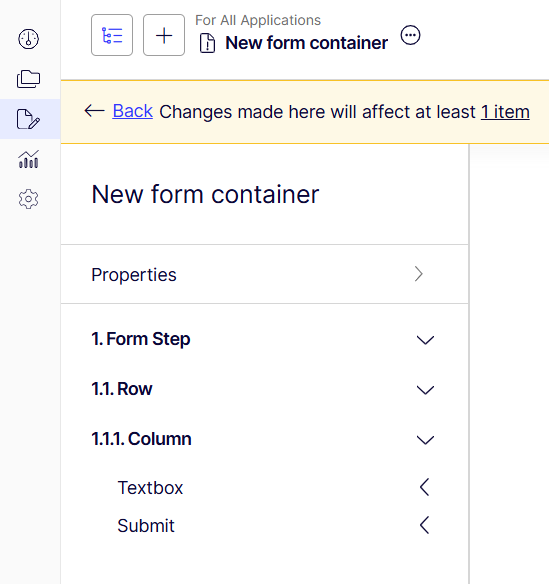Open the analytics chart icon in sidebar
This screenshot has width=549, height=584.
28,159
